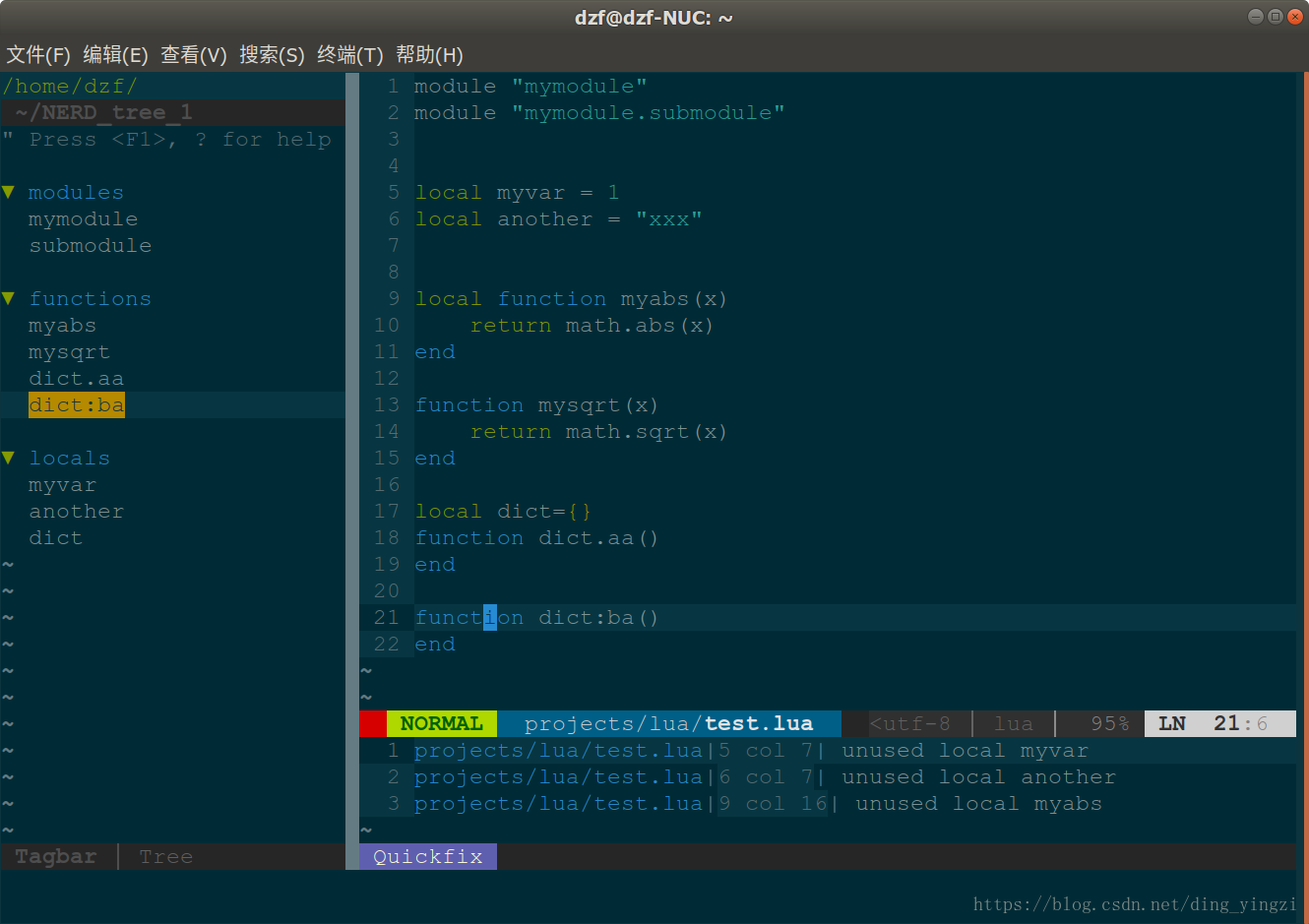Click the modules heading in Tagbar
The image size is (1309, 924).
[76, 193]
